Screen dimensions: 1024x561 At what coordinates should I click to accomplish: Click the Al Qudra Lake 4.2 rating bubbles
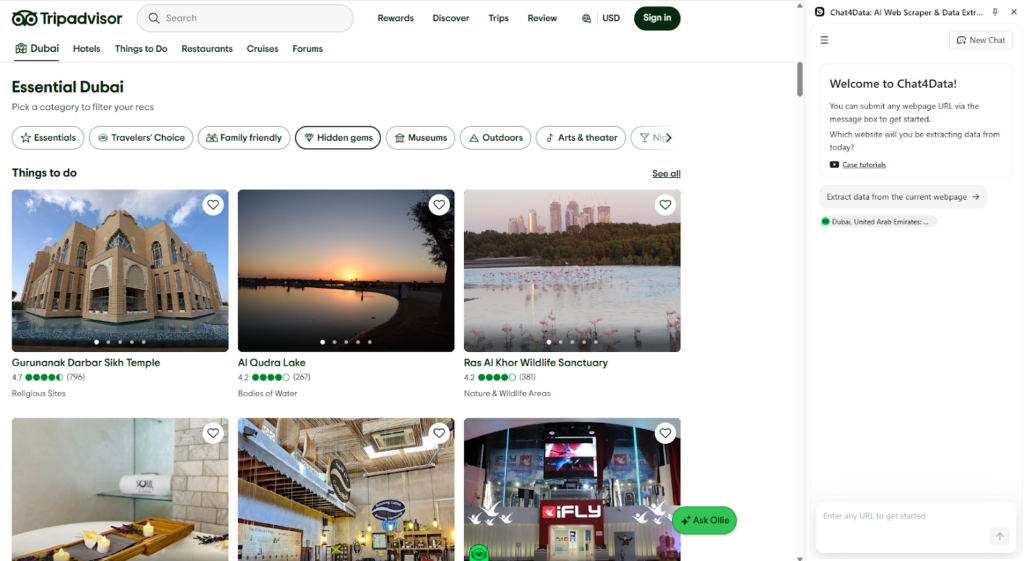tap(271, 377)
